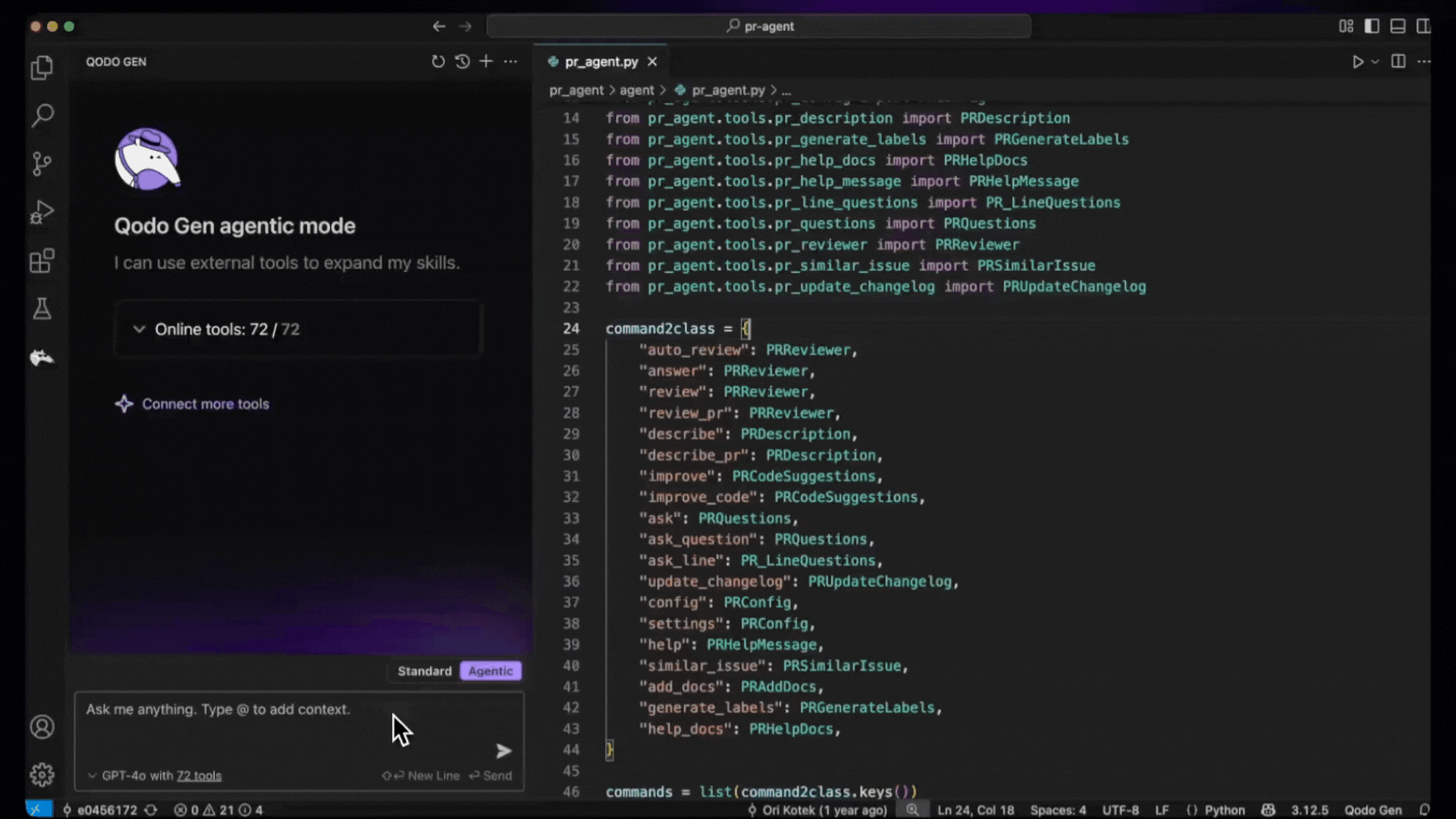
Task: Run the Python file
Action: click(x=1358, y=61)
